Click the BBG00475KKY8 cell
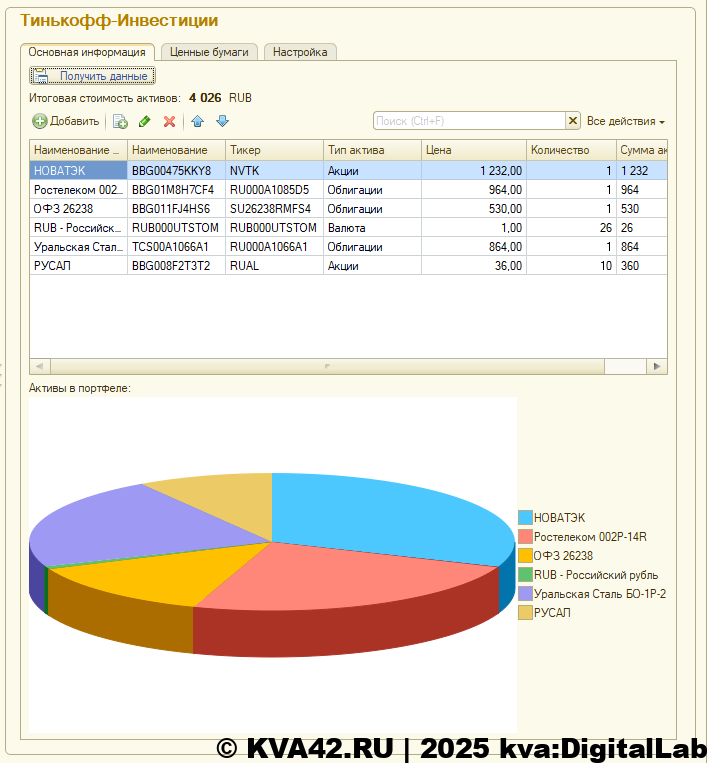 click(176, 171)
